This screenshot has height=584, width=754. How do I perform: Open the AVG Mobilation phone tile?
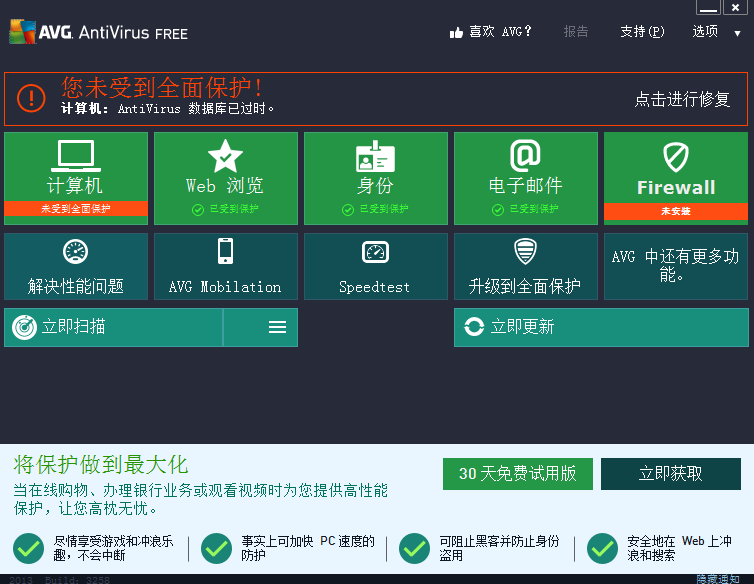225,266
